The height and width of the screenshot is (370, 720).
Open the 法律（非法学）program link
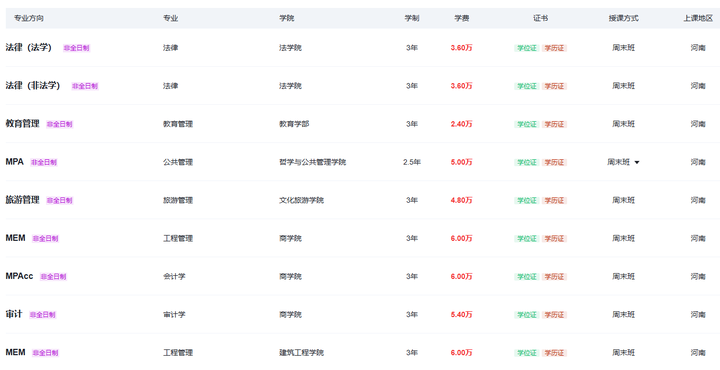tap(33, 85)
